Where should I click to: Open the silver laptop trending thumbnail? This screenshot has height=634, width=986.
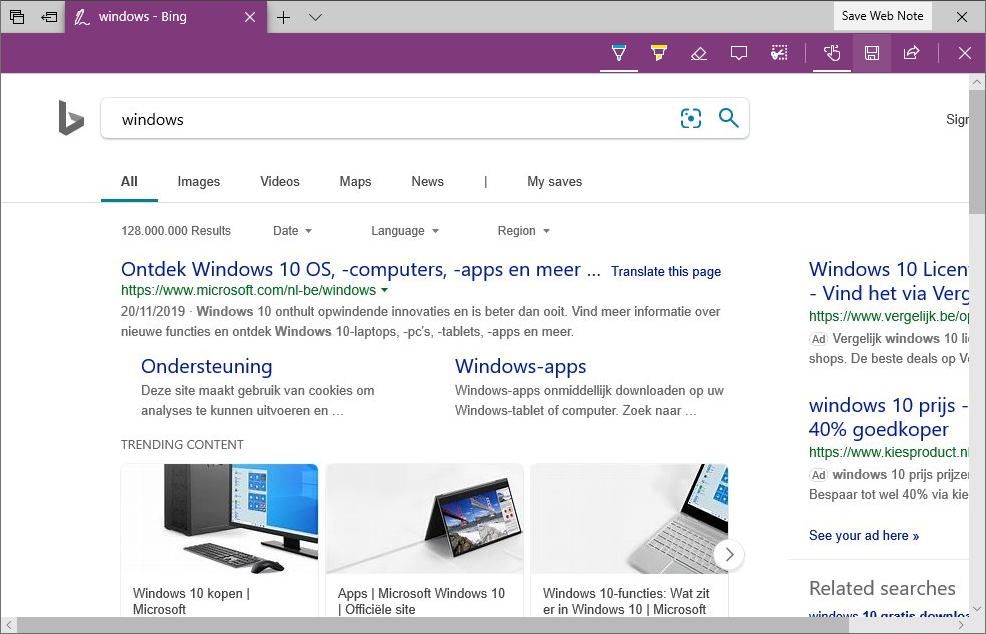point(629,519)
